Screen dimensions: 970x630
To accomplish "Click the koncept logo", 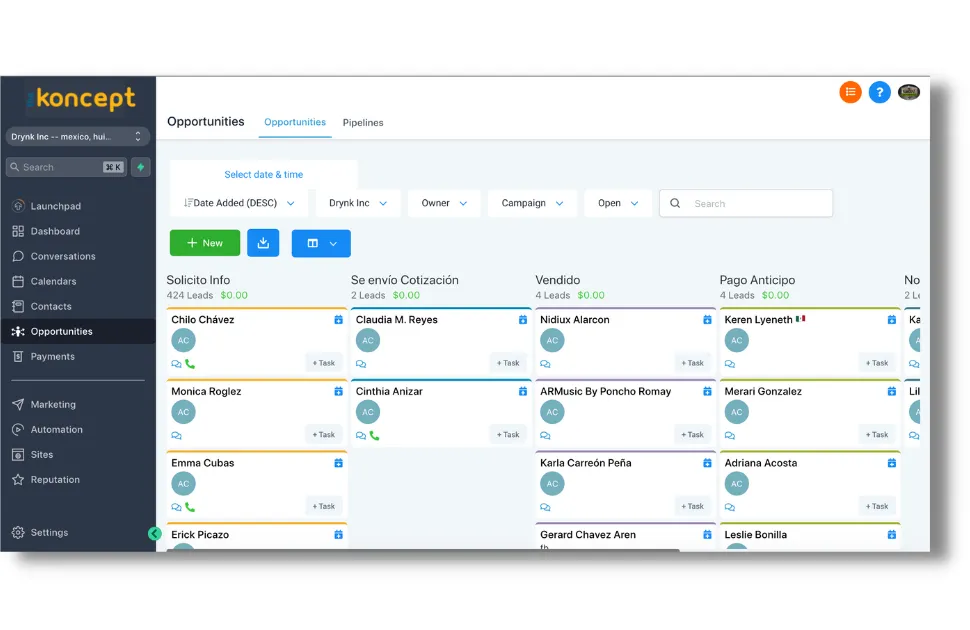I will pos(81,99).
